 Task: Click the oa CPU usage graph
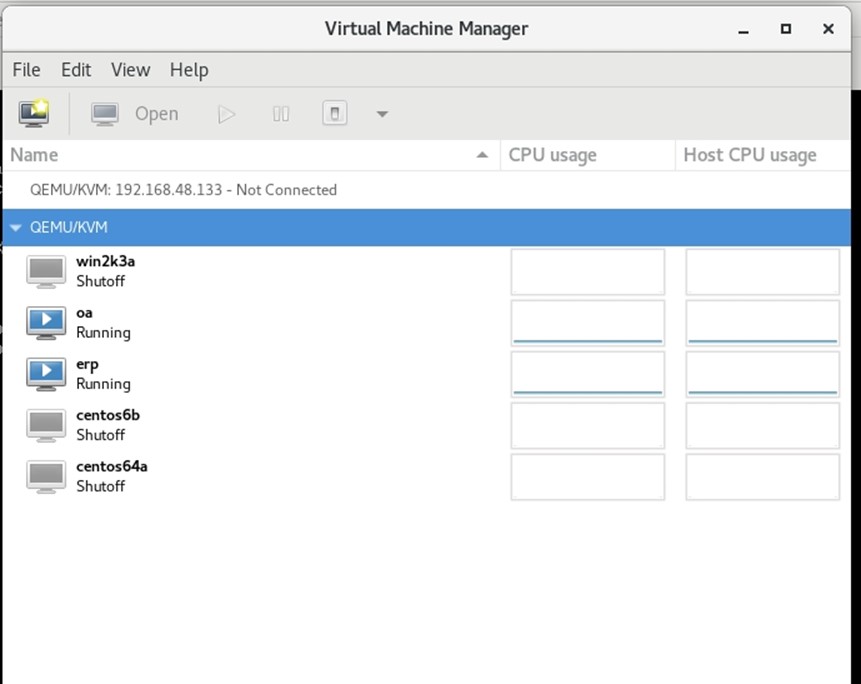pos(588,323)
